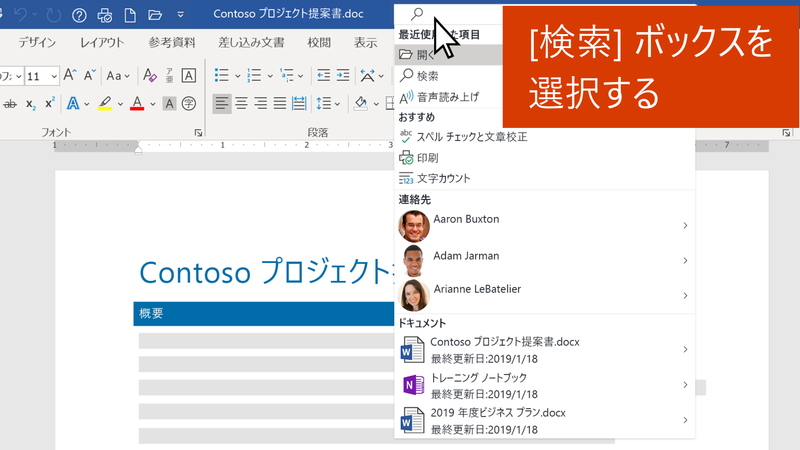Click the phonetic guide ruby icon
Image resolution: width=800 pixels, height=450 pixels.
(x=169, y=76)
